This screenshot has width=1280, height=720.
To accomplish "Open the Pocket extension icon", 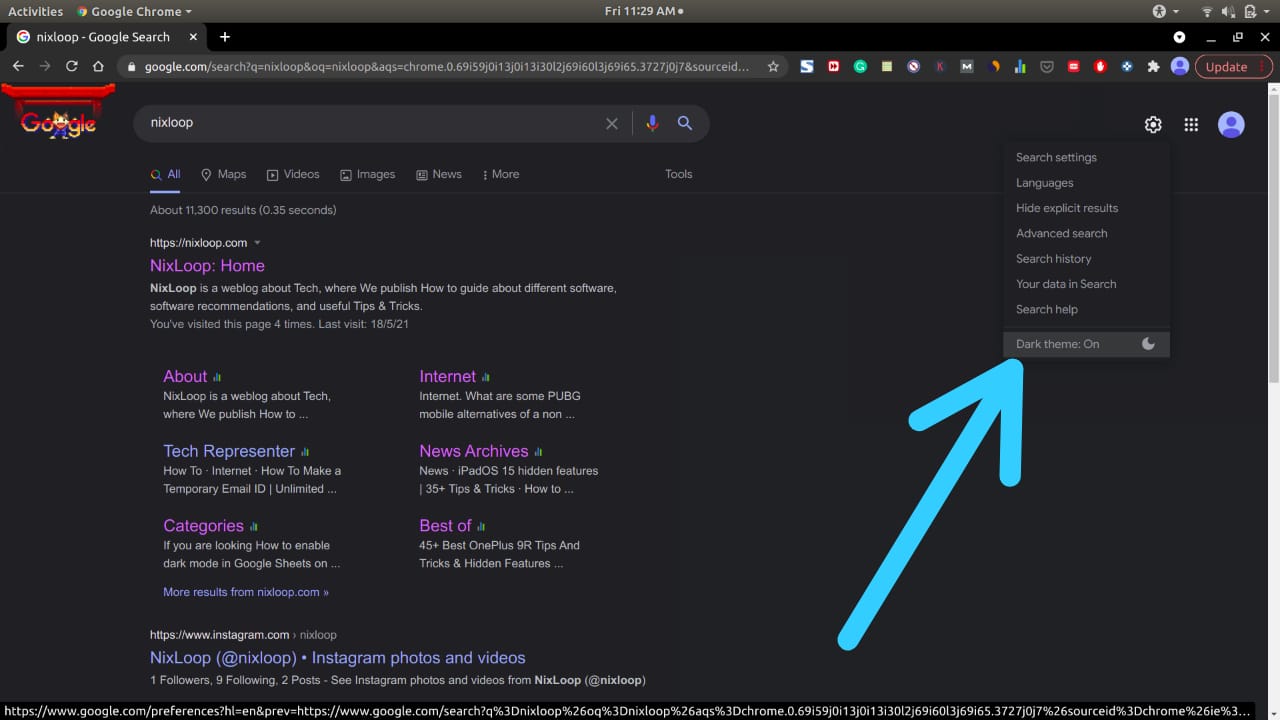I will (1047, 66).
